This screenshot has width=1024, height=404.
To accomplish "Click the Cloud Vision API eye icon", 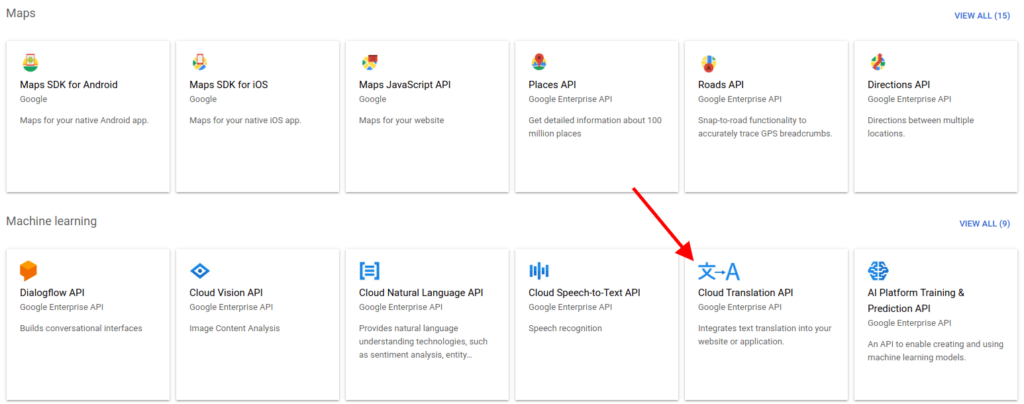I will pyautogui.click(x=199, y=271).
